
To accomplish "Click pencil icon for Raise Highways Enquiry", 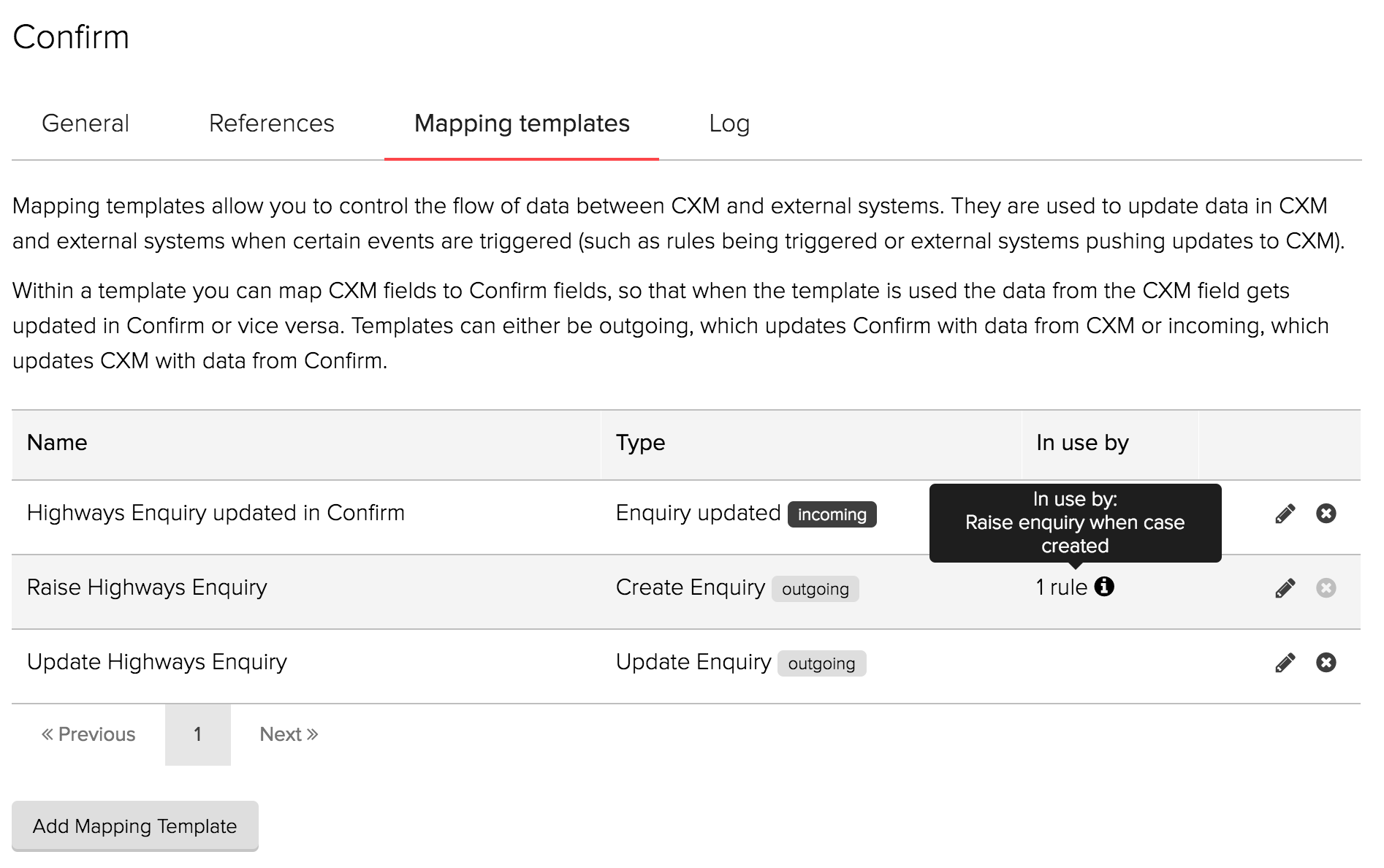I will 1285,588.
